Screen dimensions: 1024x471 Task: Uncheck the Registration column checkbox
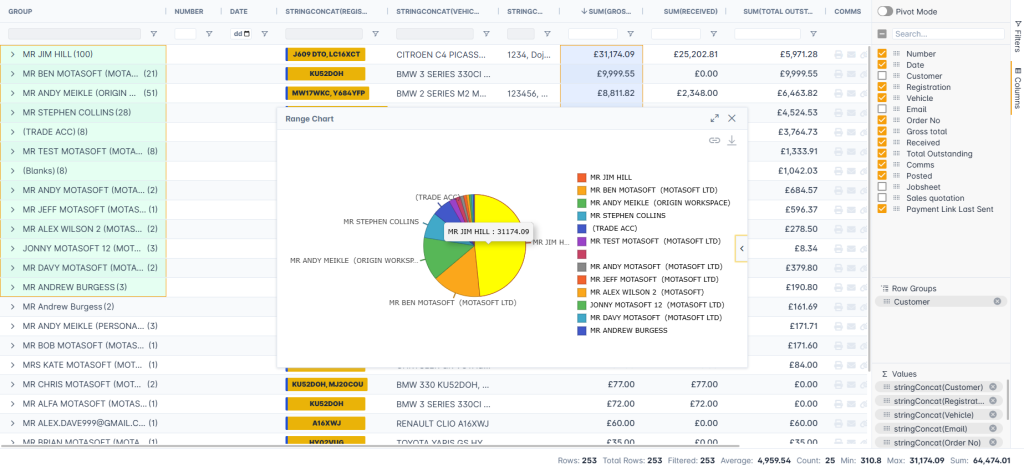click(882, 87)
